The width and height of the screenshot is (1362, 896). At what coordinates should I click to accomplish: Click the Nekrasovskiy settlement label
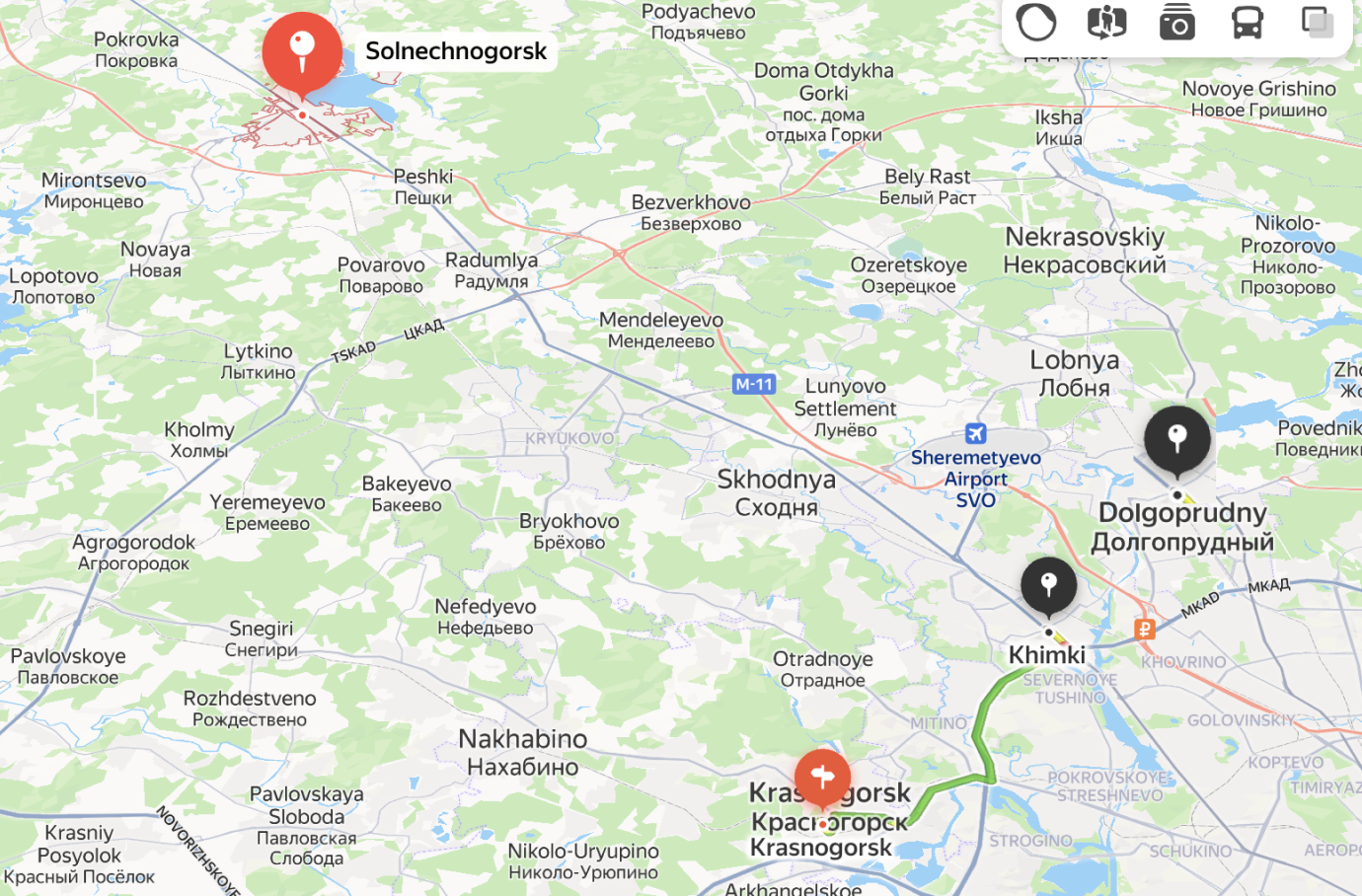click(x=1085, y=251)
